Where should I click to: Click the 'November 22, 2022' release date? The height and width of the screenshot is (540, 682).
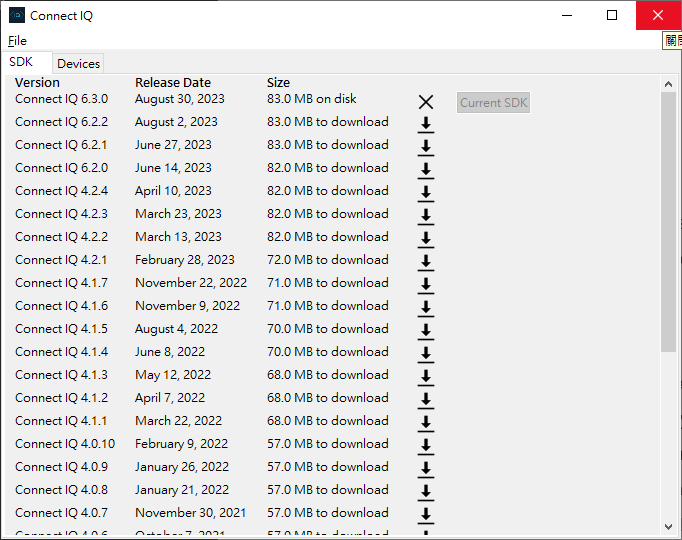coord(191,283)
